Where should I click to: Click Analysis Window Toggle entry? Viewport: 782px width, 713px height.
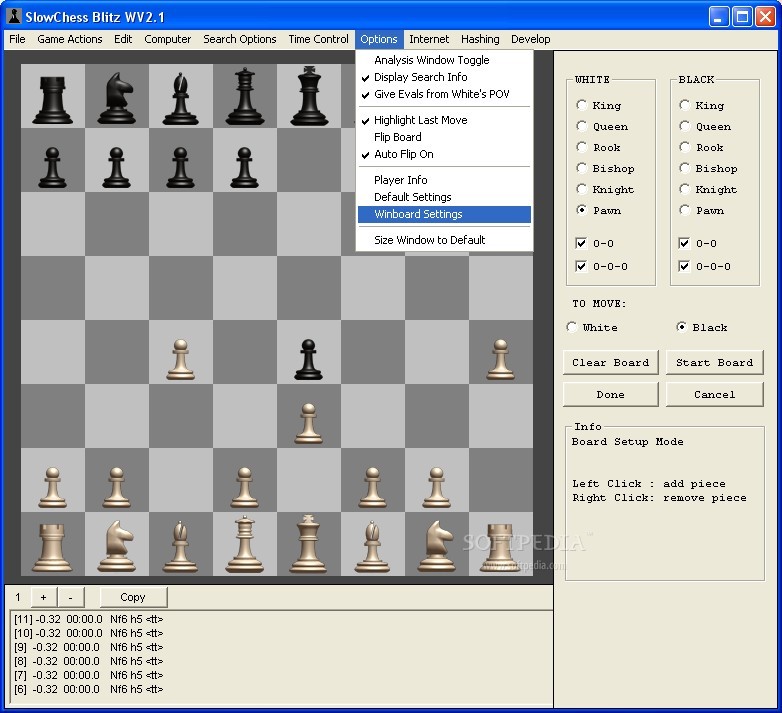click(x=444, y=60)
